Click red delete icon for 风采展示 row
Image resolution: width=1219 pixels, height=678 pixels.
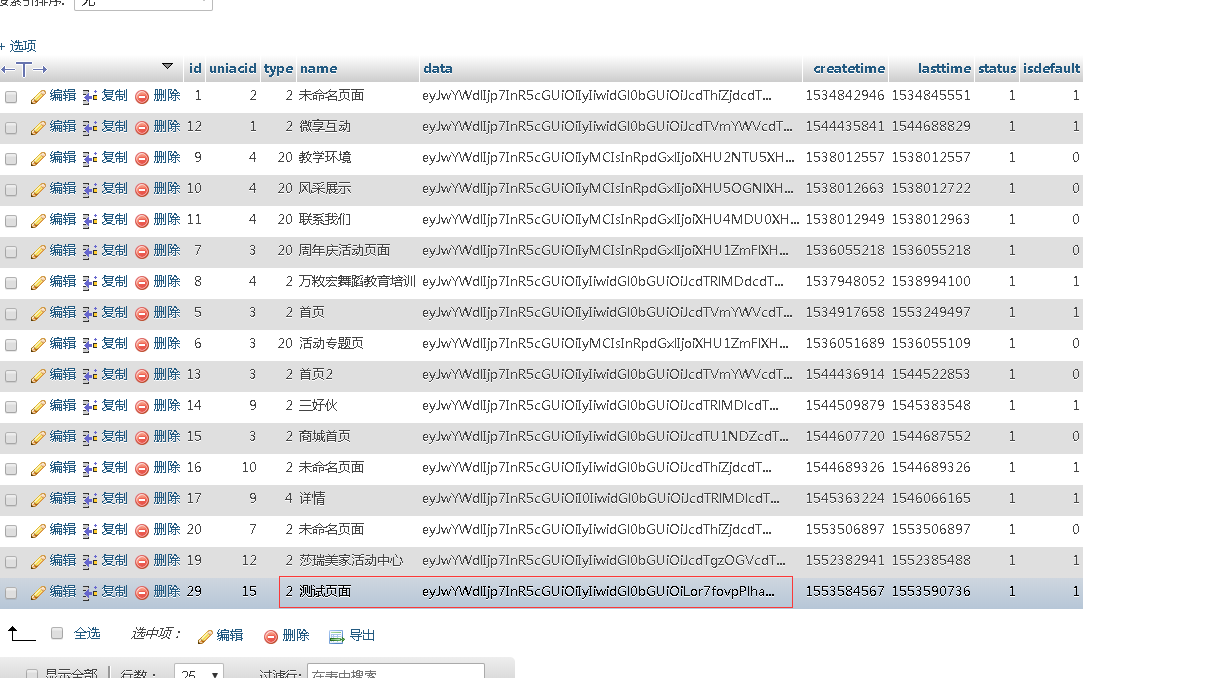(142, 189)
